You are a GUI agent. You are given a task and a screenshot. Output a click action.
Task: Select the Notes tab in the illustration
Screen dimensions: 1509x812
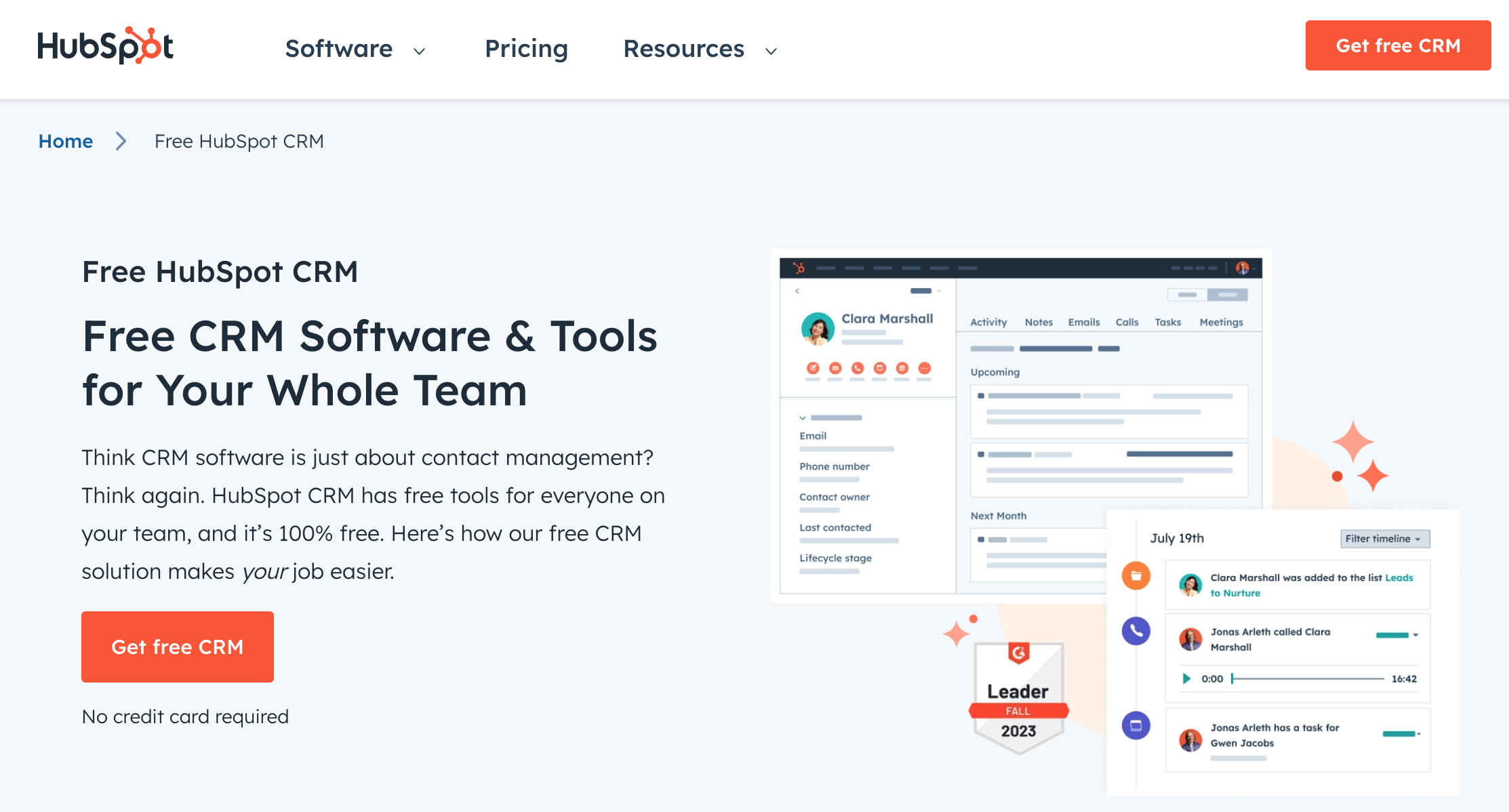pyautogui.click(x=1039, y=322)
